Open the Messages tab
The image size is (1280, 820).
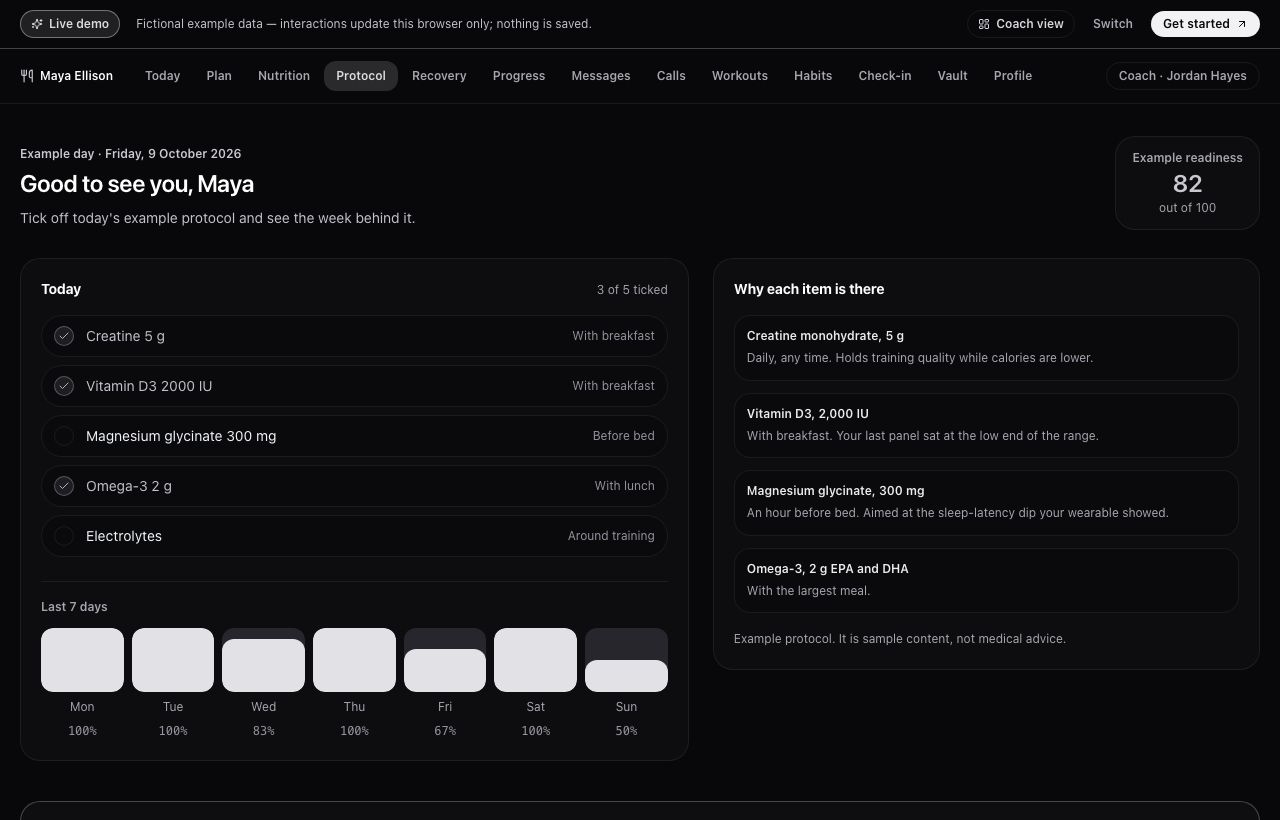coord(601,76)
